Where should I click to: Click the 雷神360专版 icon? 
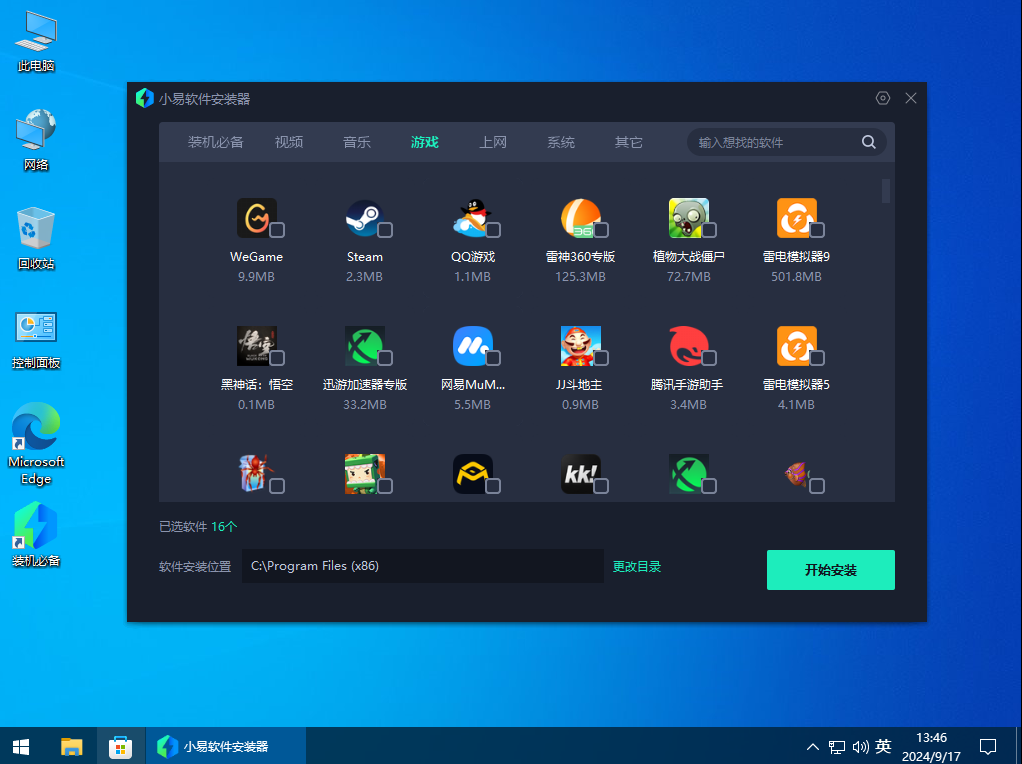click(580, 218)
